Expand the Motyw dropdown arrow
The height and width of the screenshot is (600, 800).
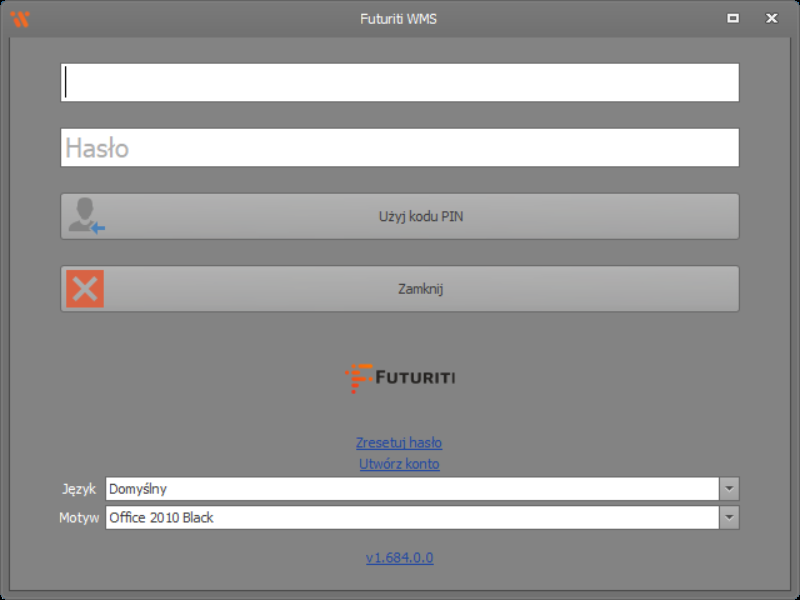point(729,518)
